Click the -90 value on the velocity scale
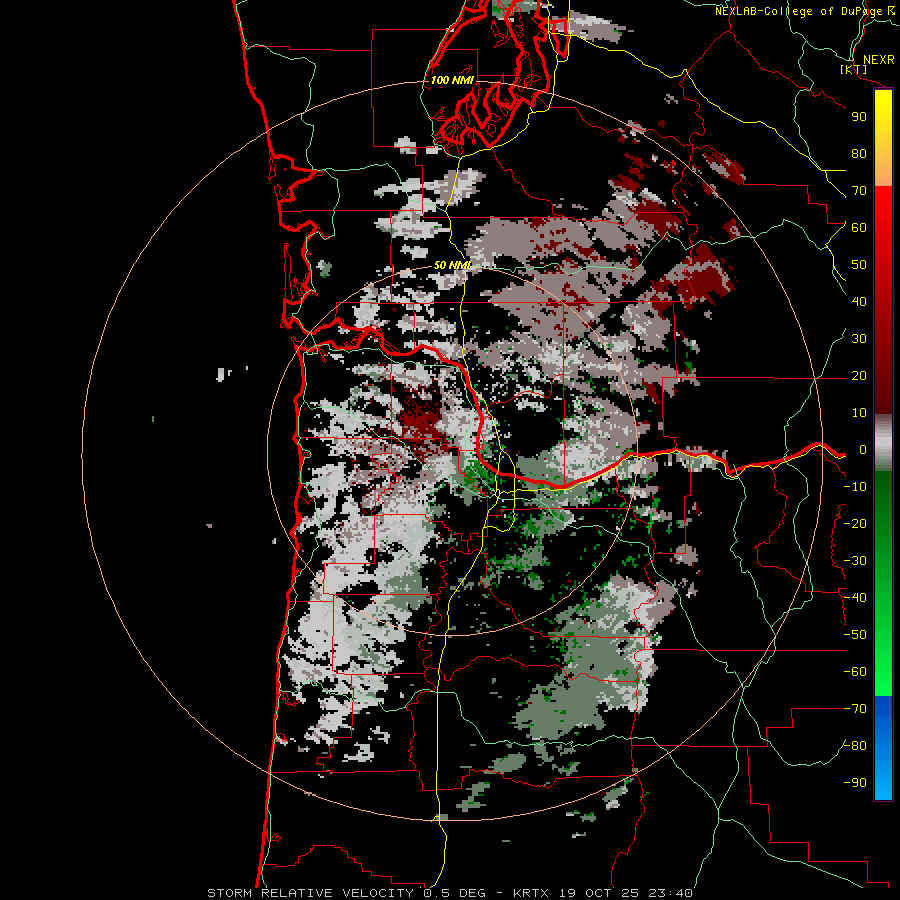900x900 pixels. coord(855,783)
